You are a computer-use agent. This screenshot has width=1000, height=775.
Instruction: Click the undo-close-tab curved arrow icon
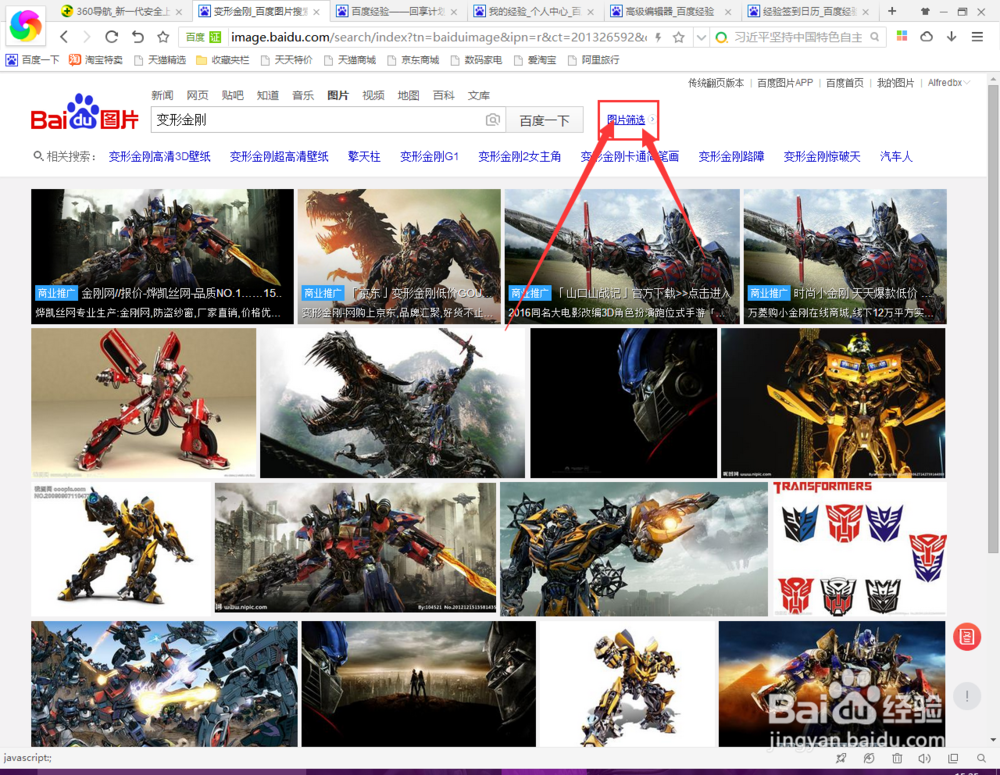click(138, 37)
